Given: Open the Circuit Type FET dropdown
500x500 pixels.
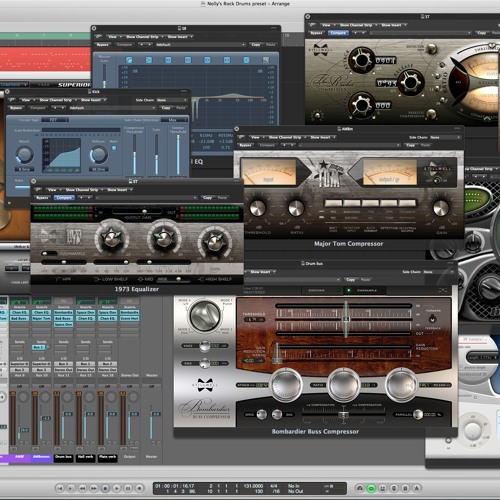Looking at the screenshot, I should [54, 120].
